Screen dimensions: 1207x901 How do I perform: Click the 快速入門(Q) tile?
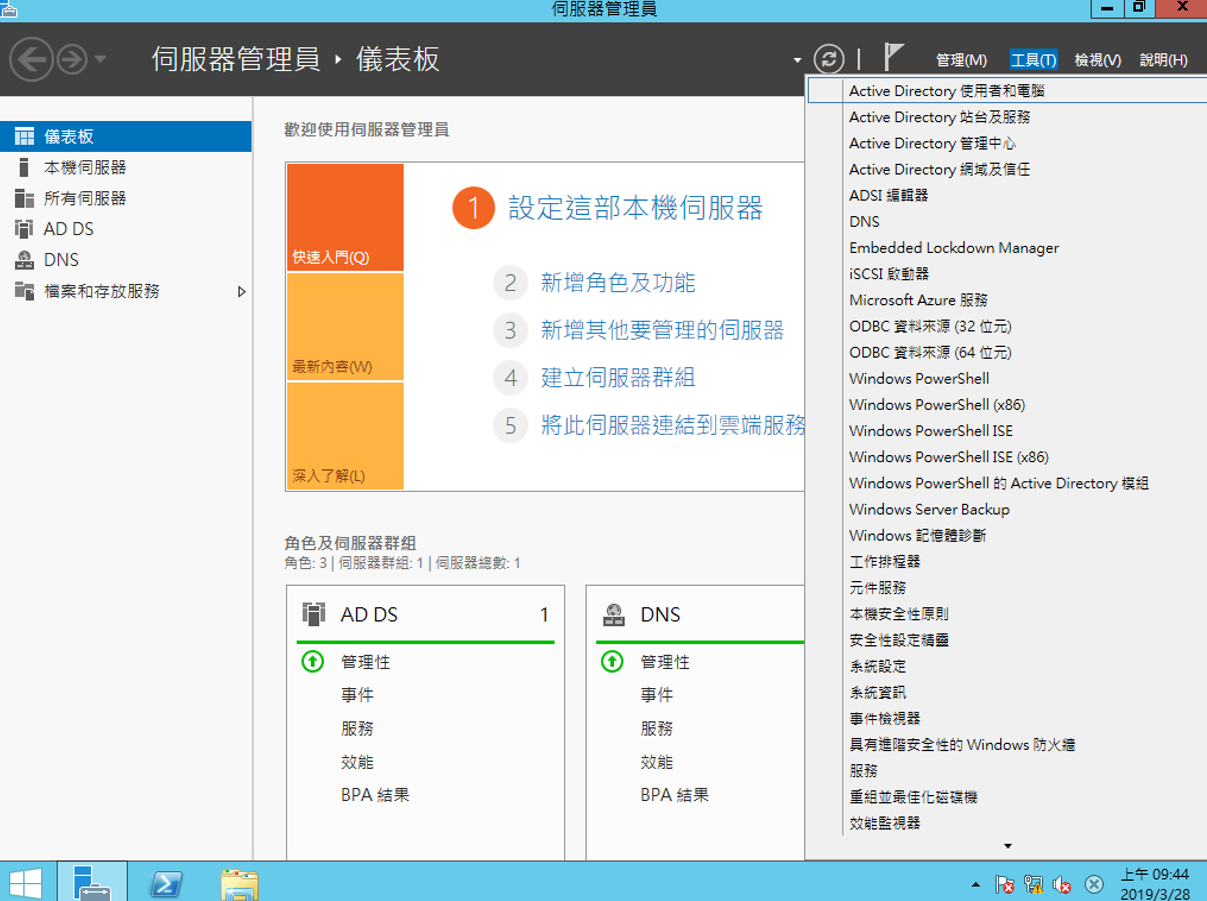coord(345,217)
